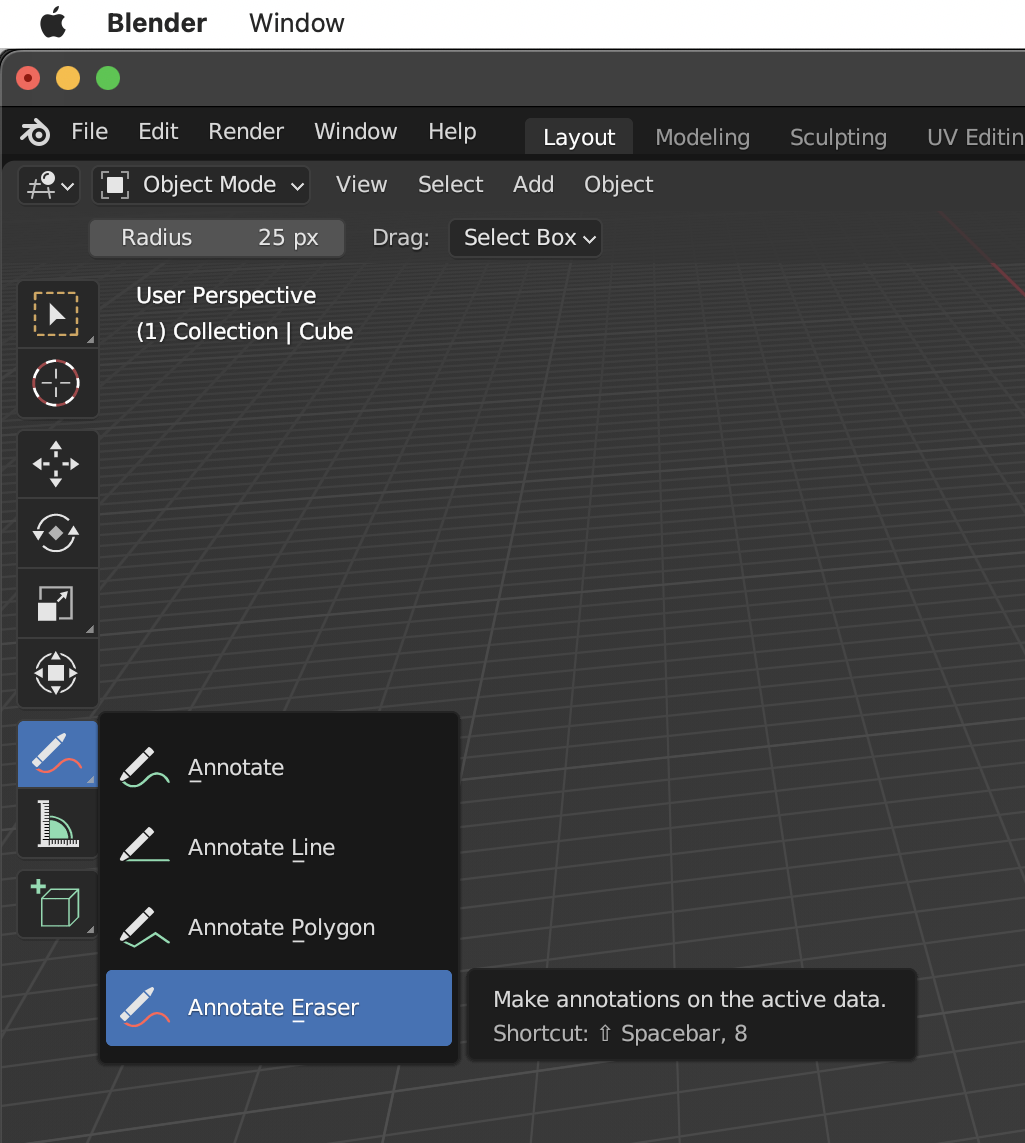Screen dimensions: 1025x1143
Task: Select the Rotate tool
Action: 57,534
